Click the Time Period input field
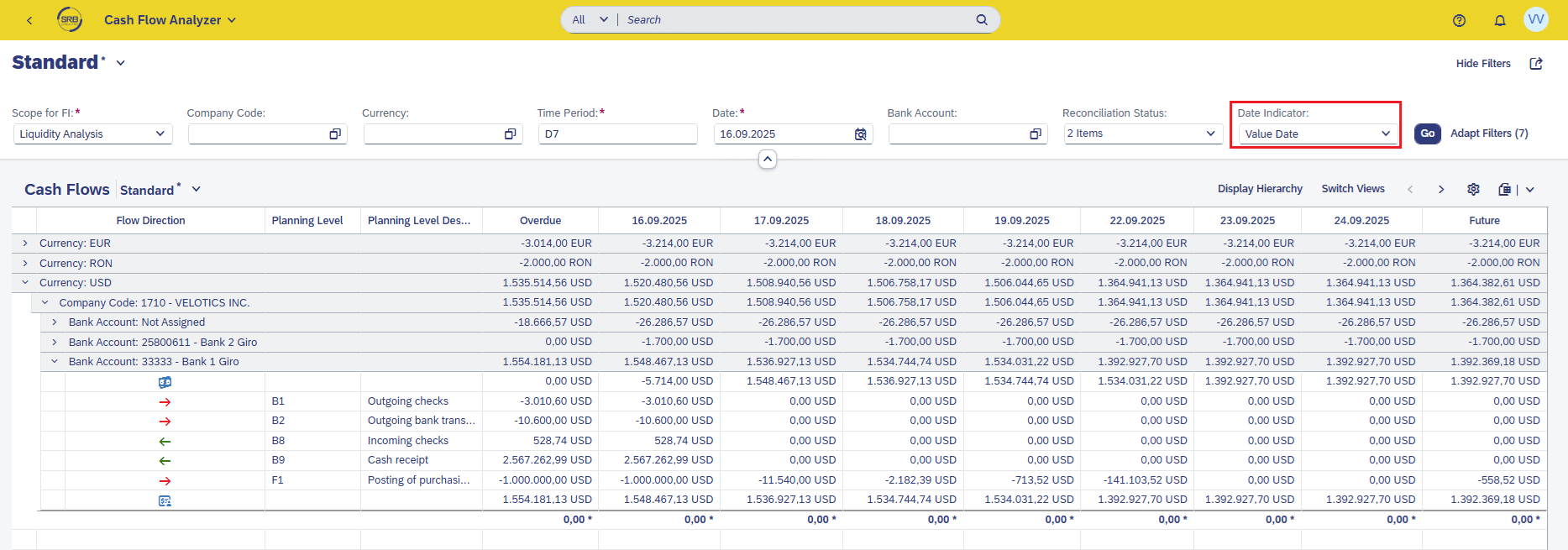Viewport: 1568px width, 550px height. (617, 134)
